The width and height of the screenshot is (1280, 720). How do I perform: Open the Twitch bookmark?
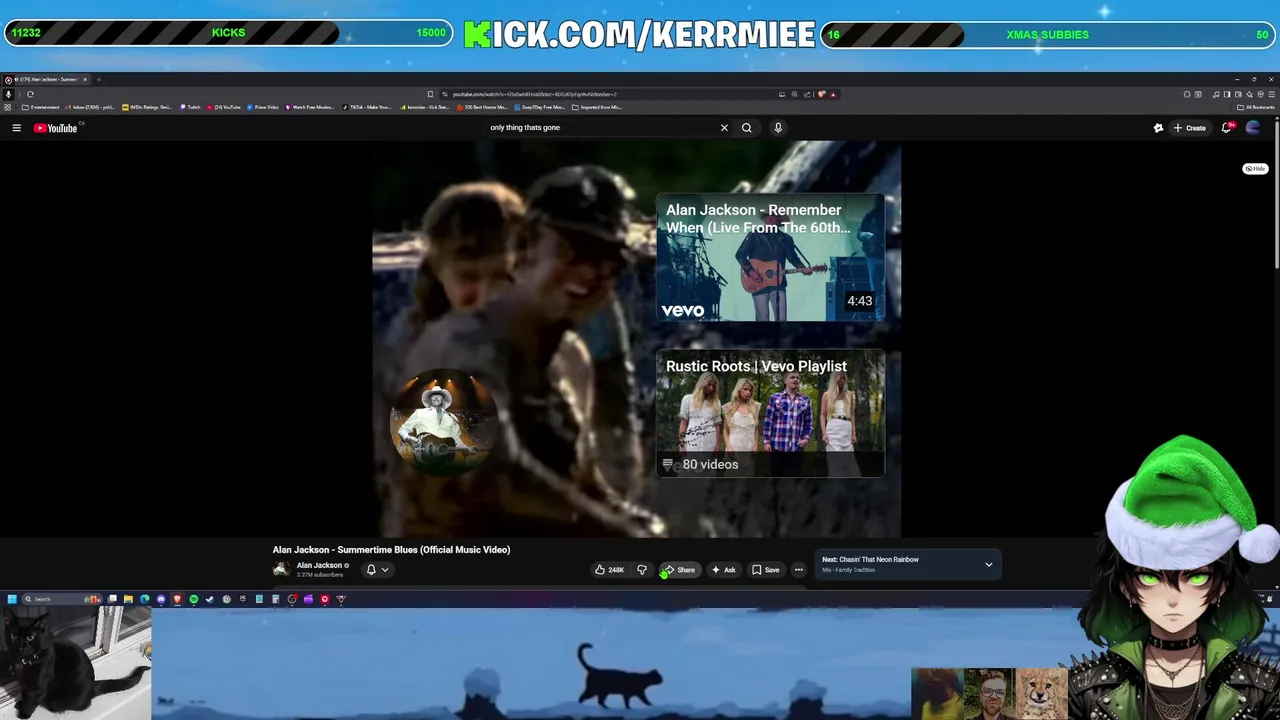coord(190,107)
